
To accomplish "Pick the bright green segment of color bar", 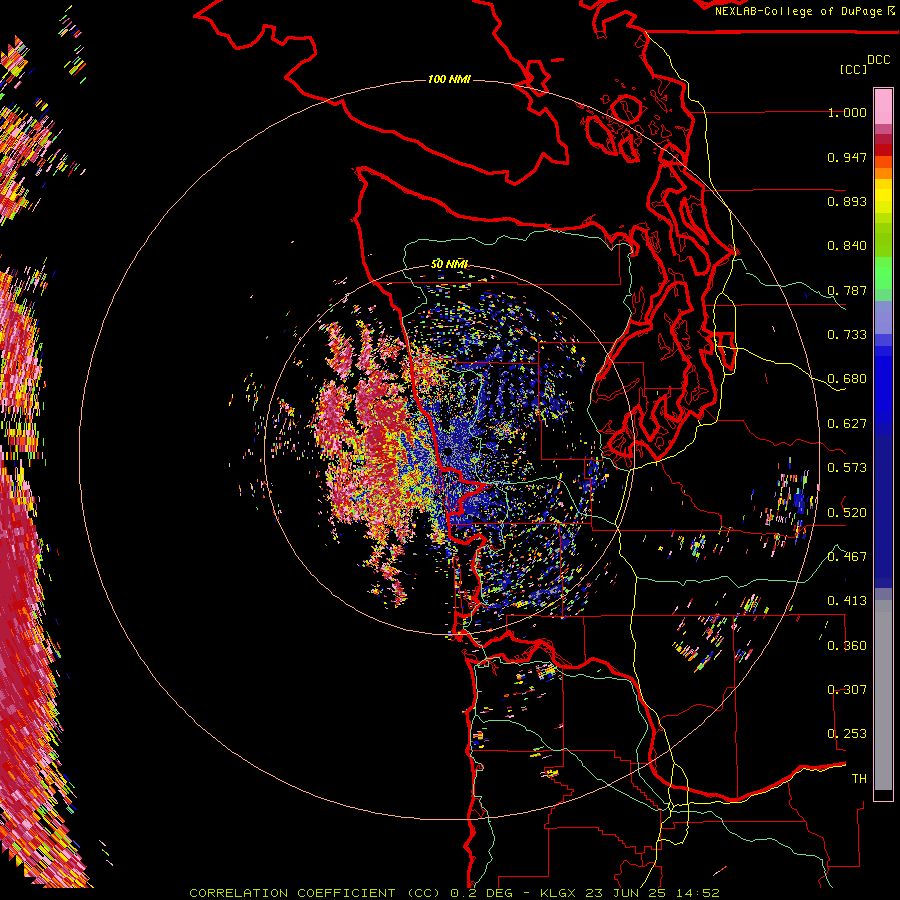I will 883,273.
